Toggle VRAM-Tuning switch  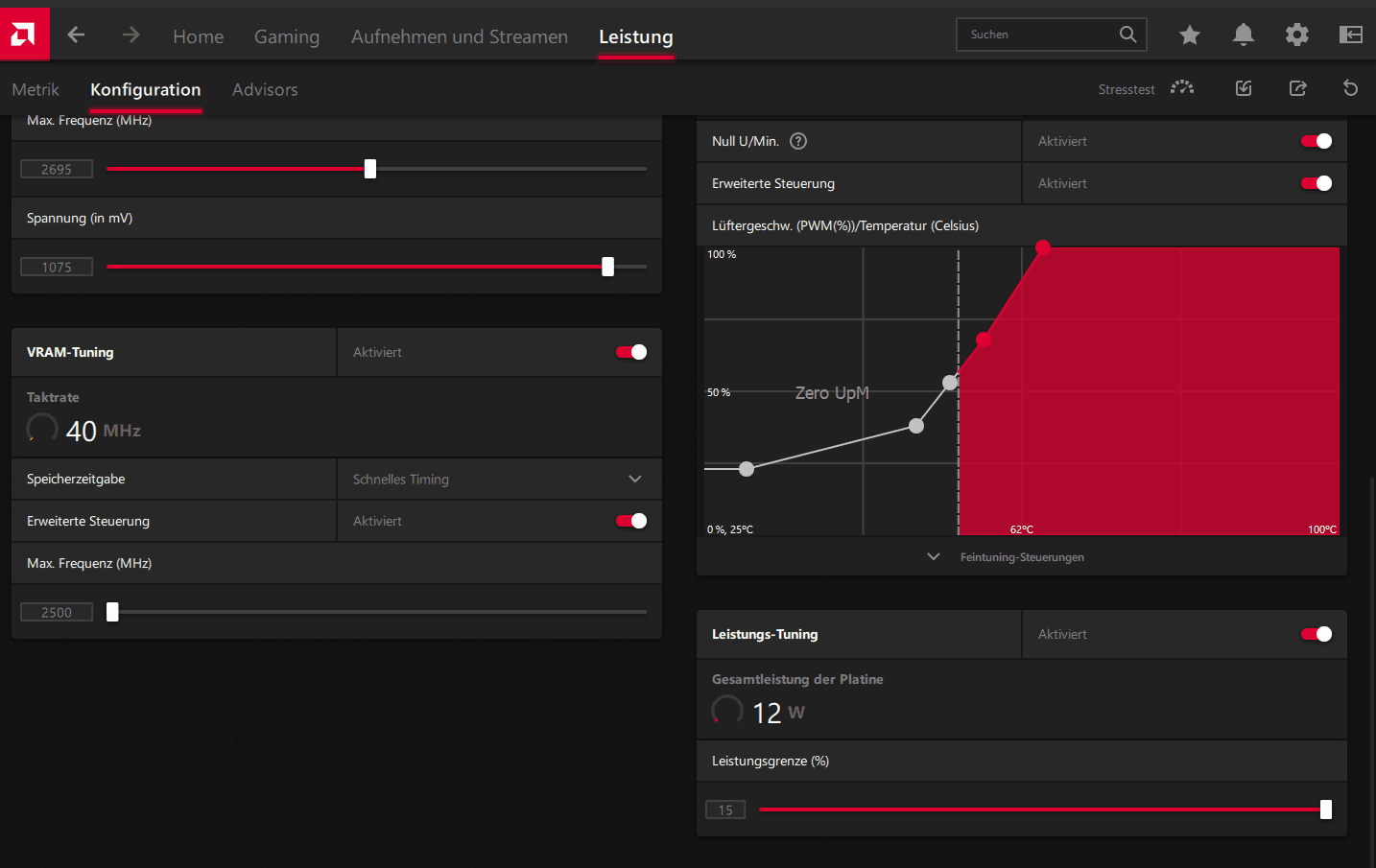[x=631, y=352]
